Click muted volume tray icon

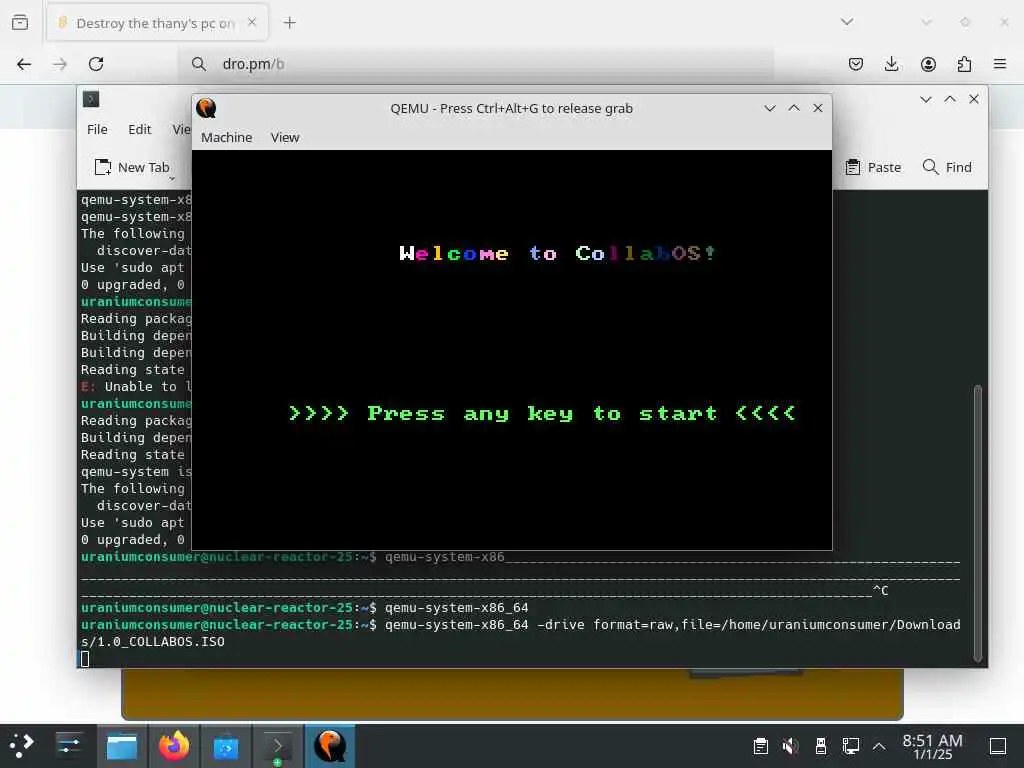tap(790, 746)
